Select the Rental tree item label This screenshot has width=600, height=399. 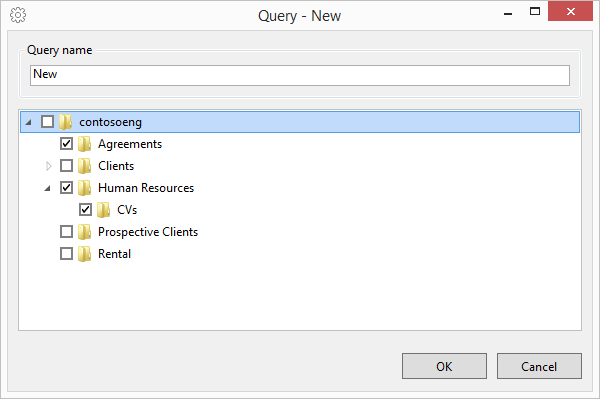(114, 254)
